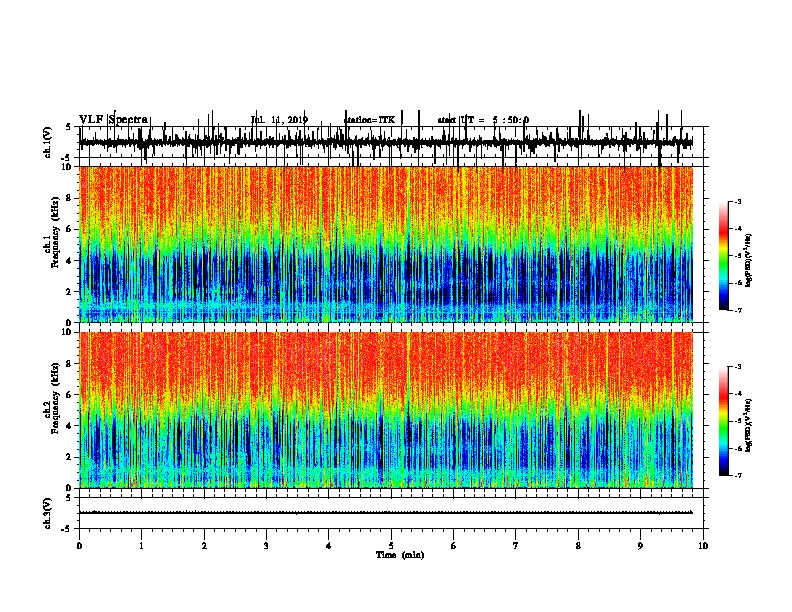
Task: Click the '-3' value atop ch.2 colorbar
Action: pyautogui.click(x=738, y=367)
